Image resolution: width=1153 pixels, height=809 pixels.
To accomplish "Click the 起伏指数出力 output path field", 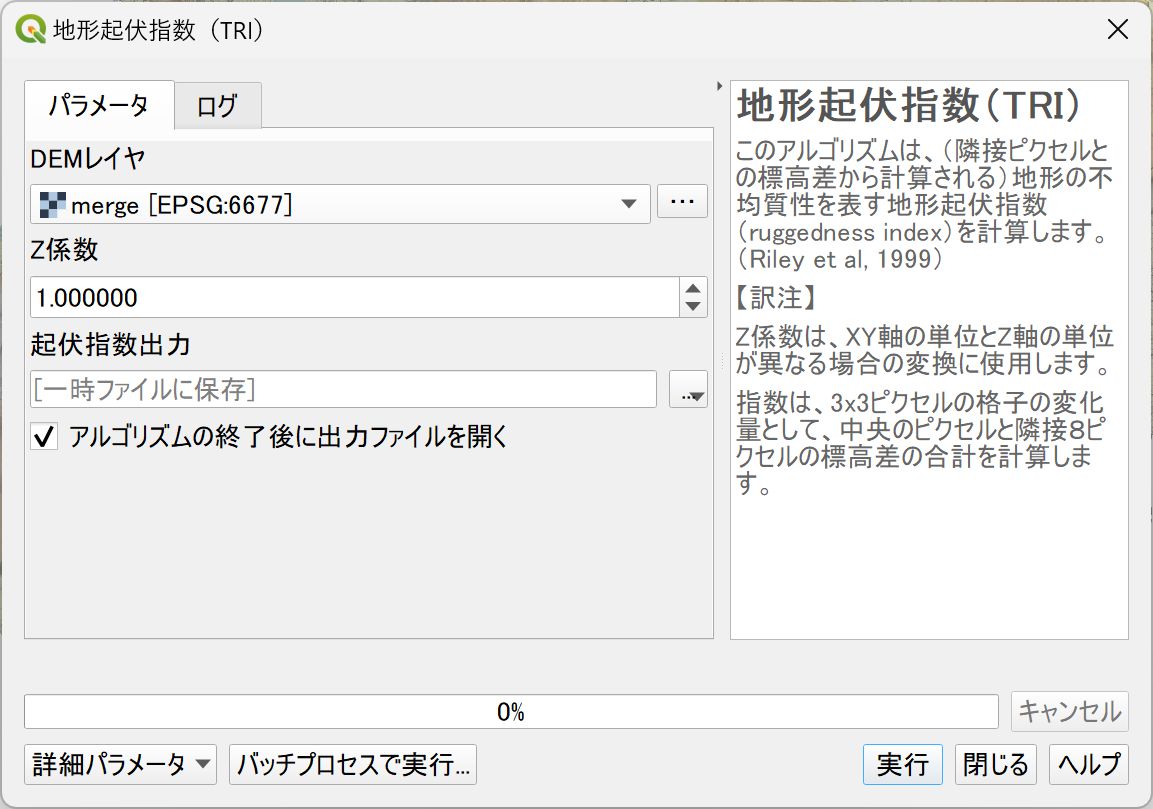I will (343, 389).
